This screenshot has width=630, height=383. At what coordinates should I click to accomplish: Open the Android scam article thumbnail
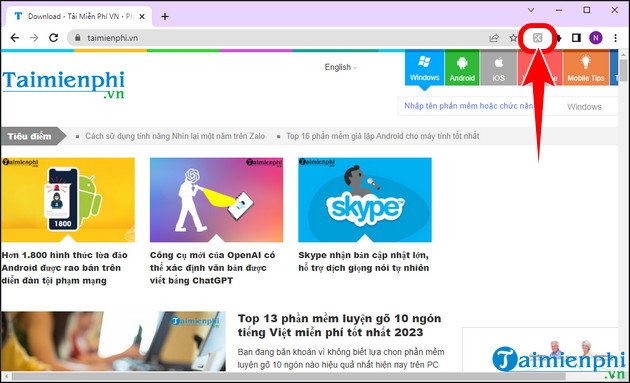point(68,200)
